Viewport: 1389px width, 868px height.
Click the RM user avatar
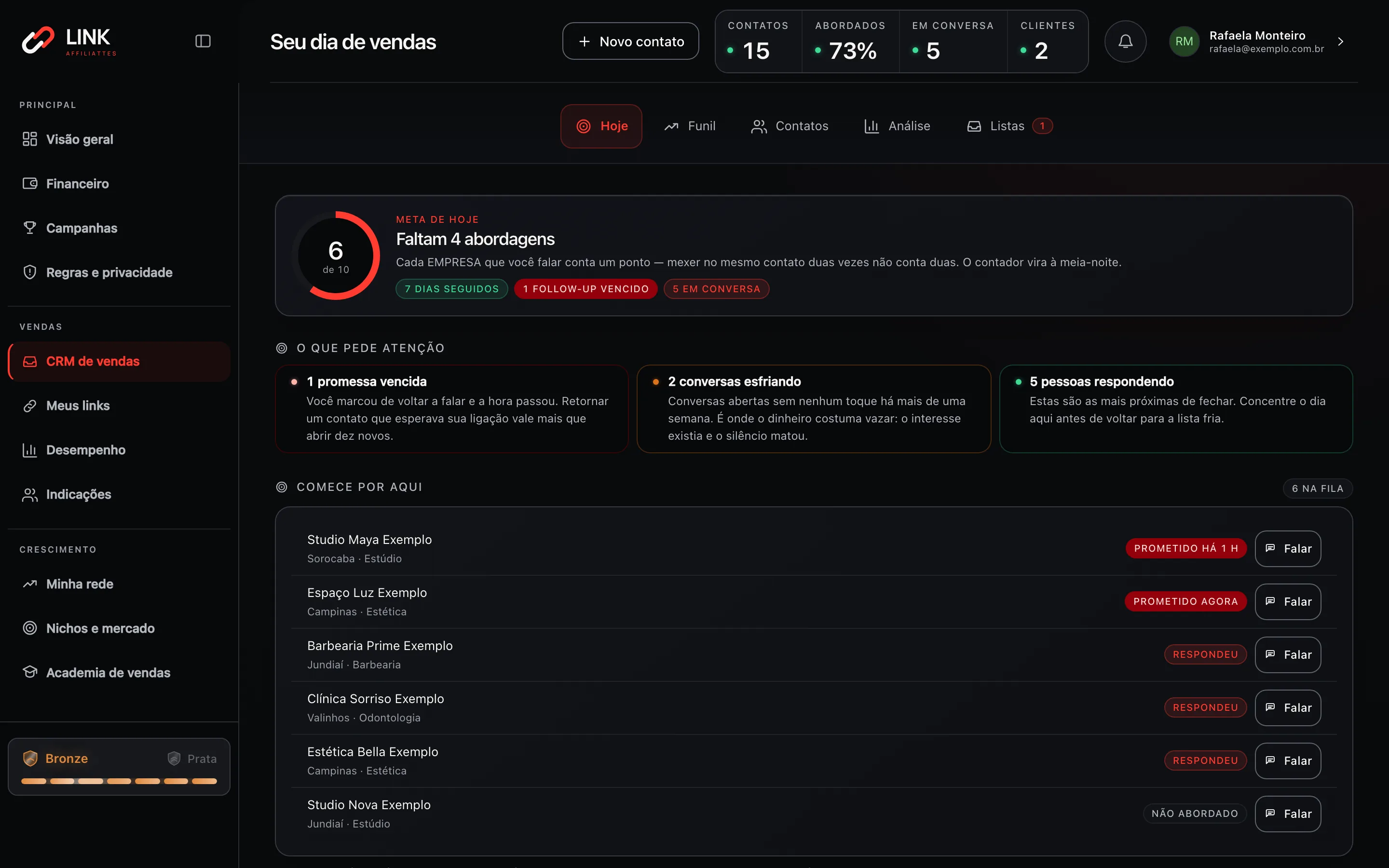(1184, 41)
